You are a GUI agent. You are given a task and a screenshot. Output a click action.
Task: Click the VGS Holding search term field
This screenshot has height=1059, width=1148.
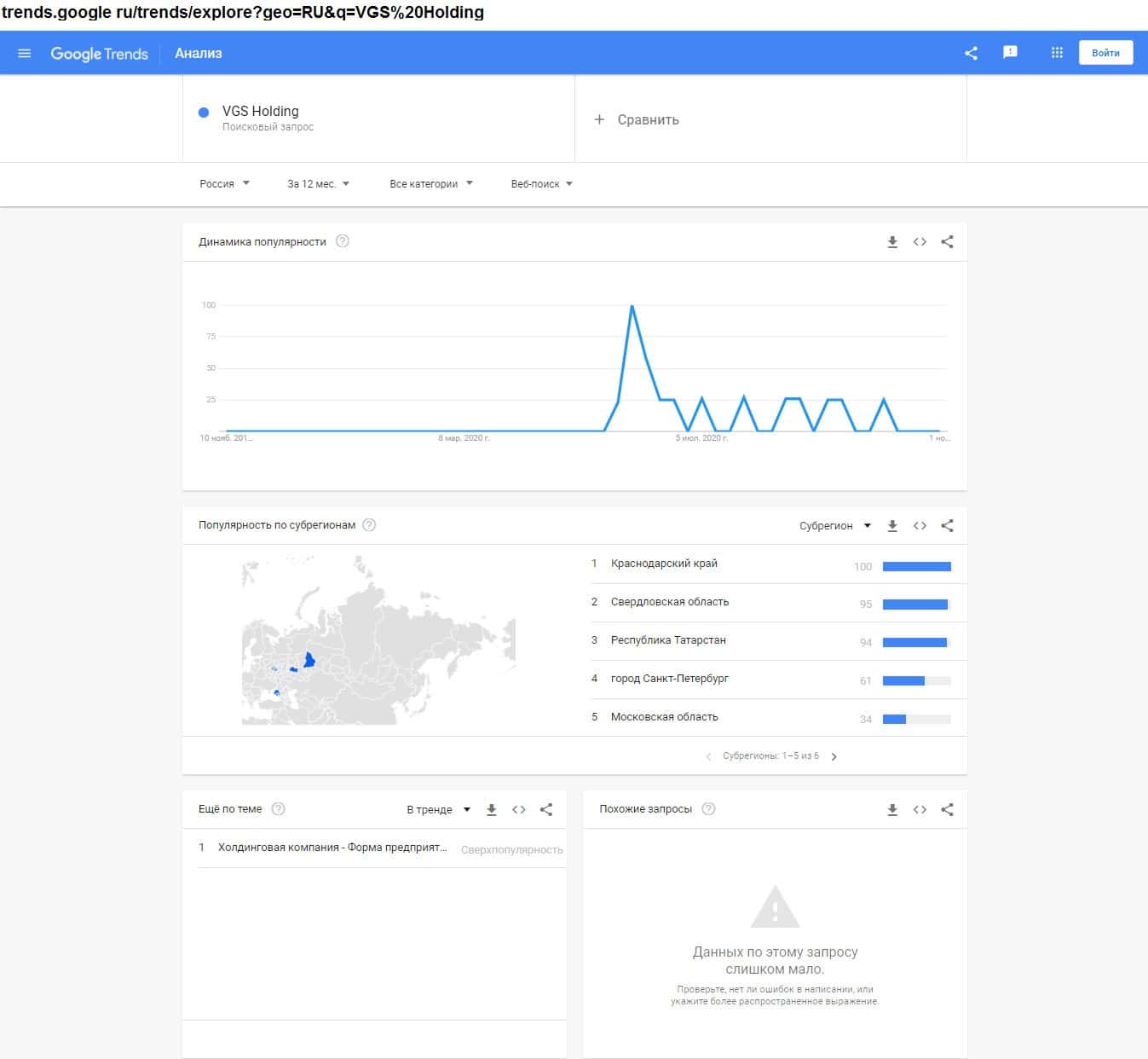(x=261, y=112)
